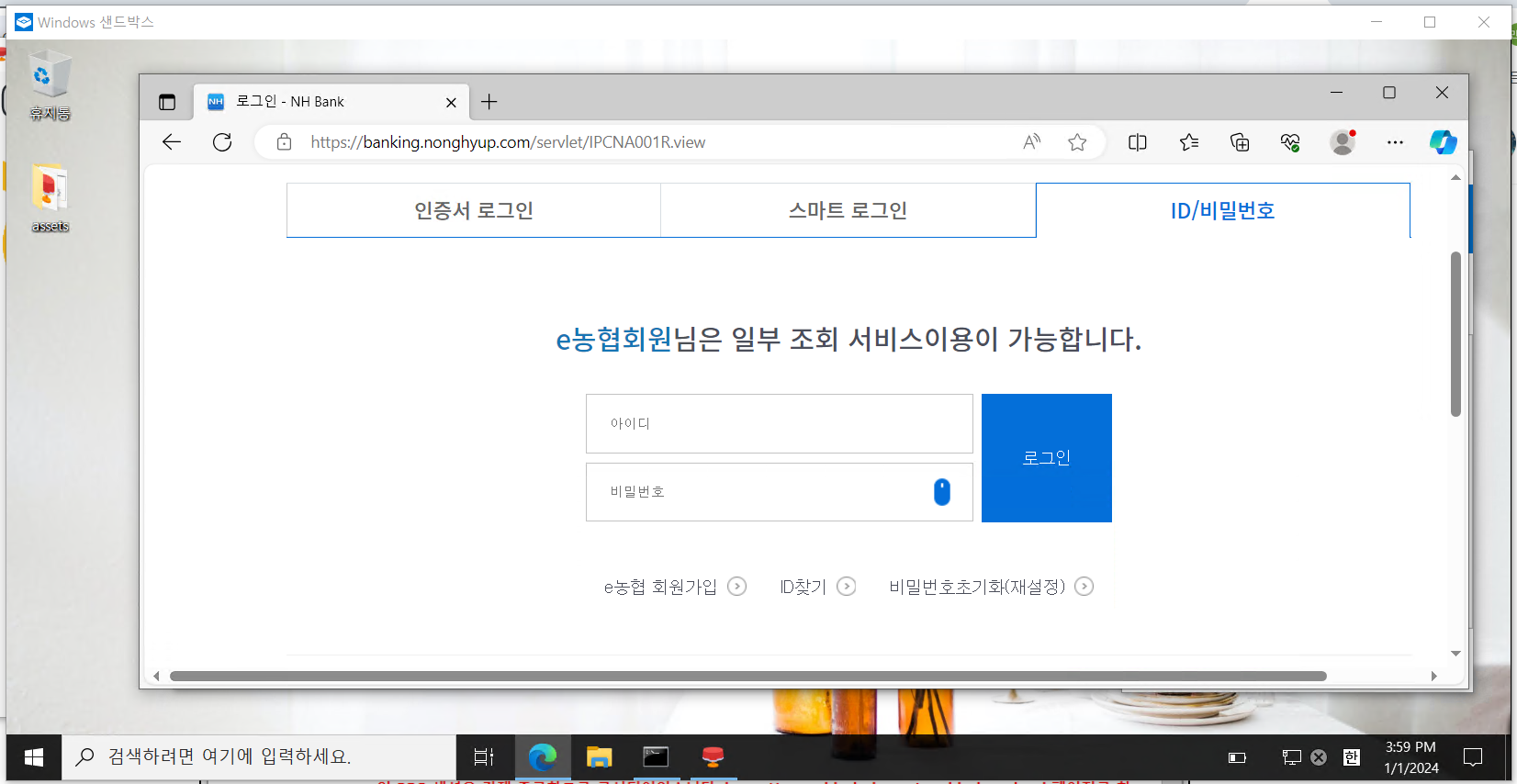
Task: Maximize the Edge browser window
Action: [x=1389, y=93]
